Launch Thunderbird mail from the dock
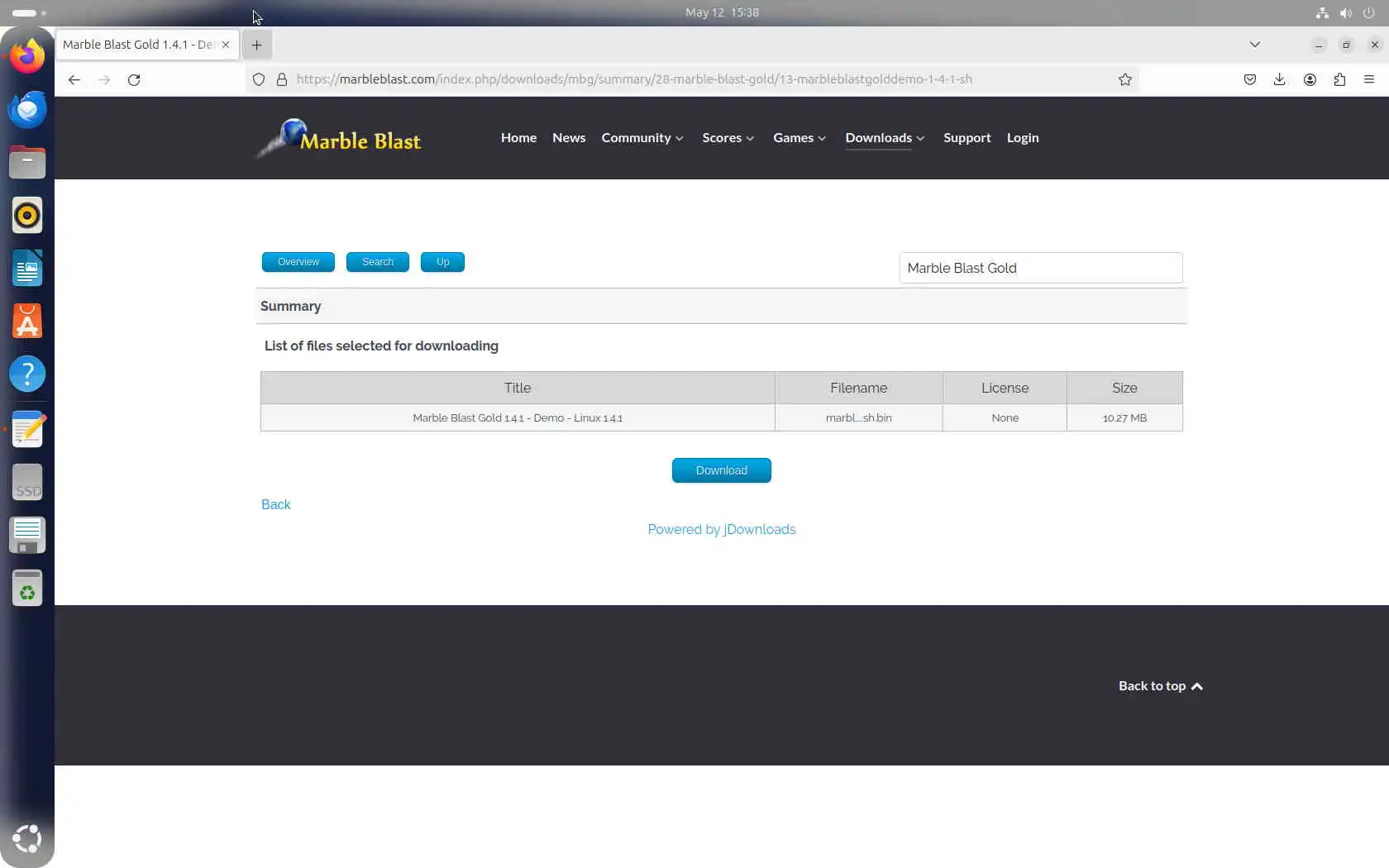Screen dimensions: 1389x868 coord(27,109)
